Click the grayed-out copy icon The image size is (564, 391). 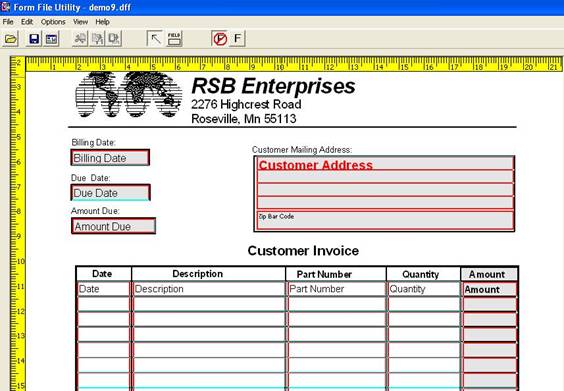click(x=97, y=38)
